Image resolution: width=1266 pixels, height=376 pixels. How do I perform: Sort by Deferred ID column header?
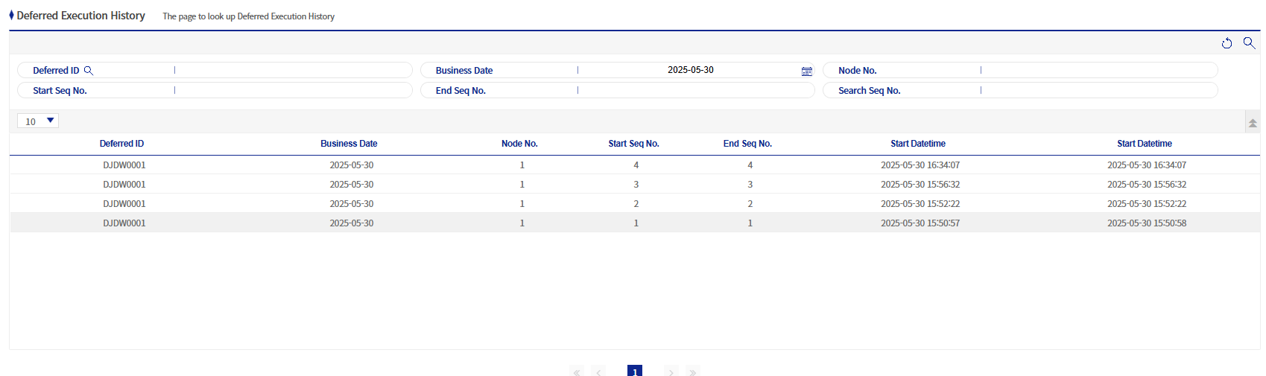coord(122,144)
